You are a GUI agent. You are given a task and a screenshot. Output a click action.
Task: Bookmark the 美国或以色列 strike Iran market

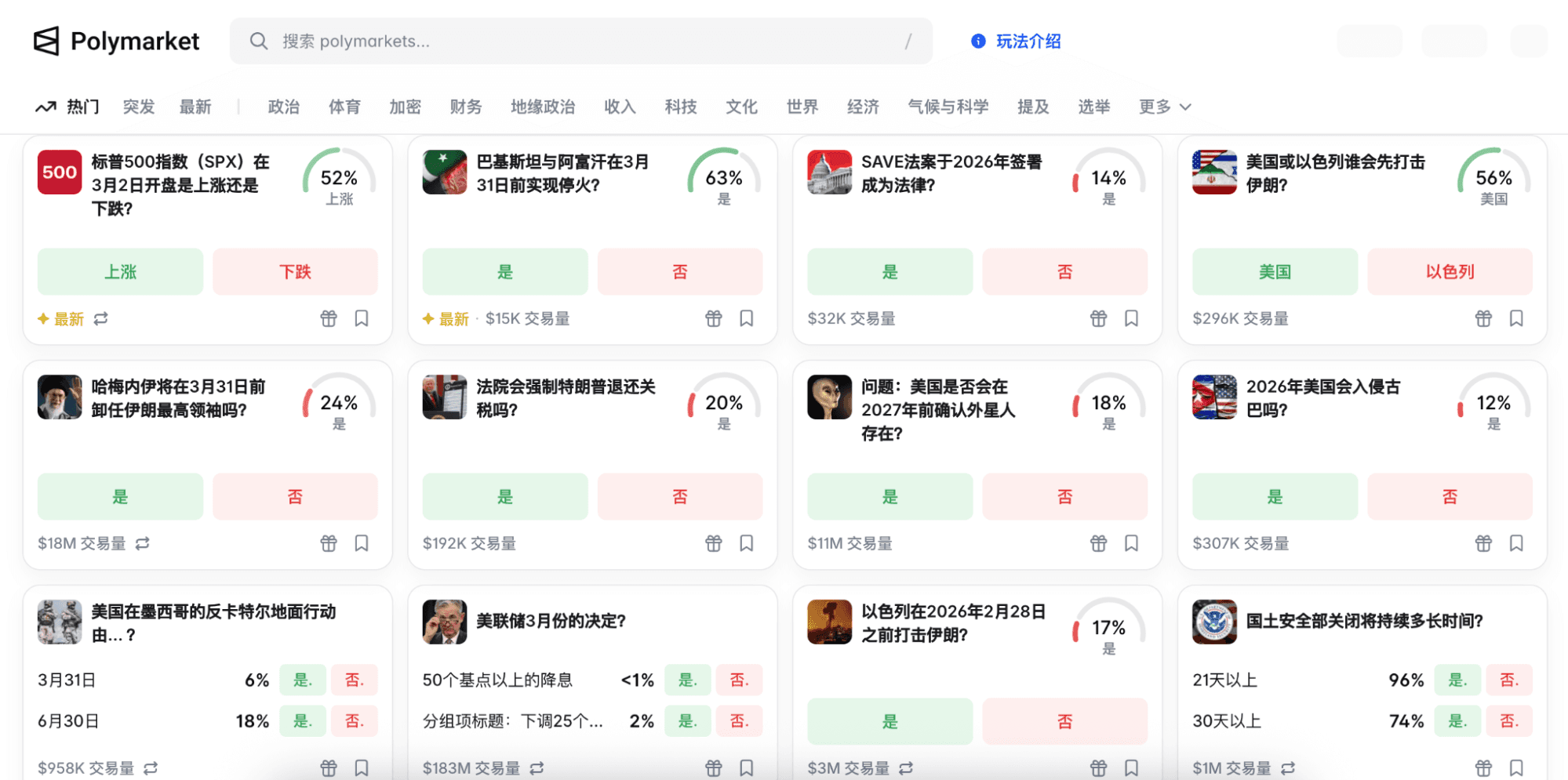1516,318
